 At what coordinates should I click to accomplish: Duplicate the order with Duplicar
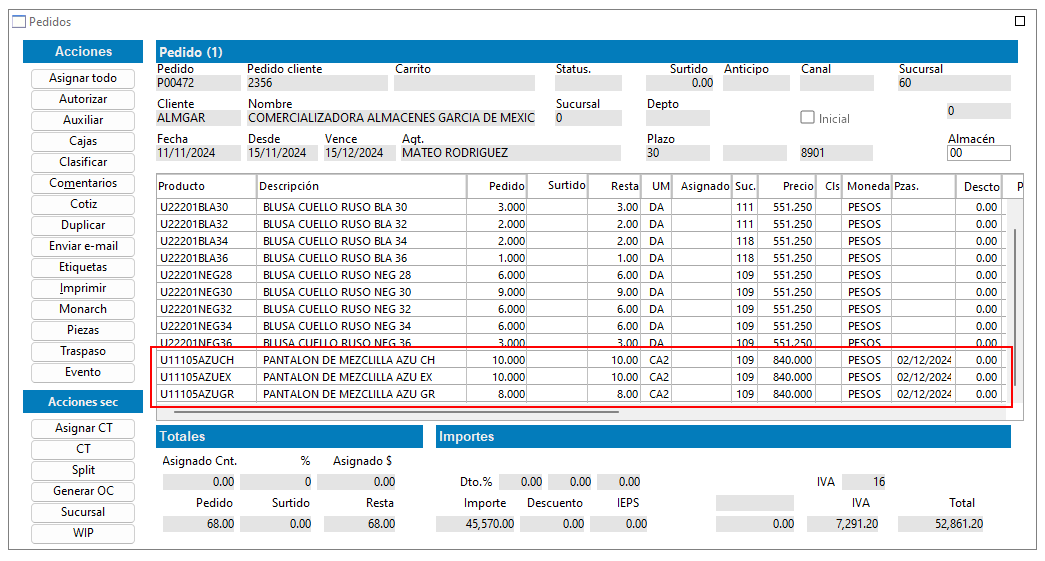83,225
